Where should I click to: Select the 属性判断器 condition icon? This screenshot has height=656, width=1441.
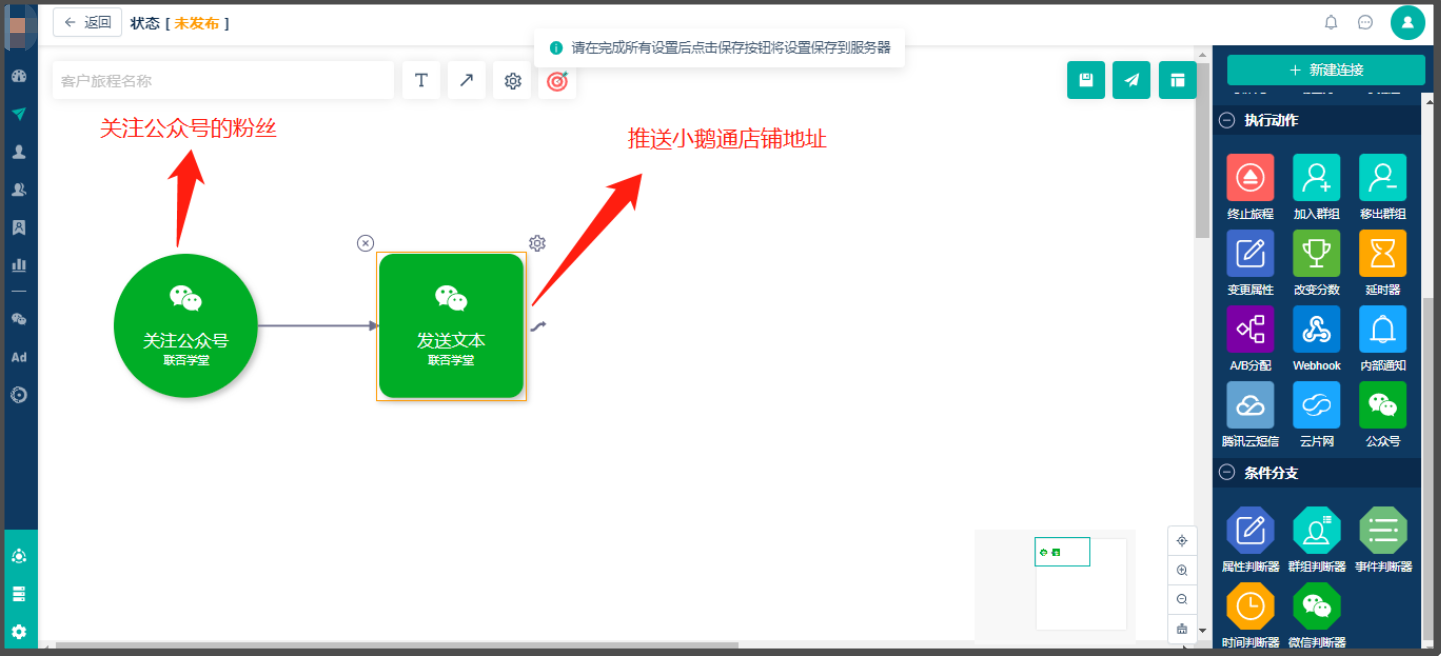point(1250,531)
